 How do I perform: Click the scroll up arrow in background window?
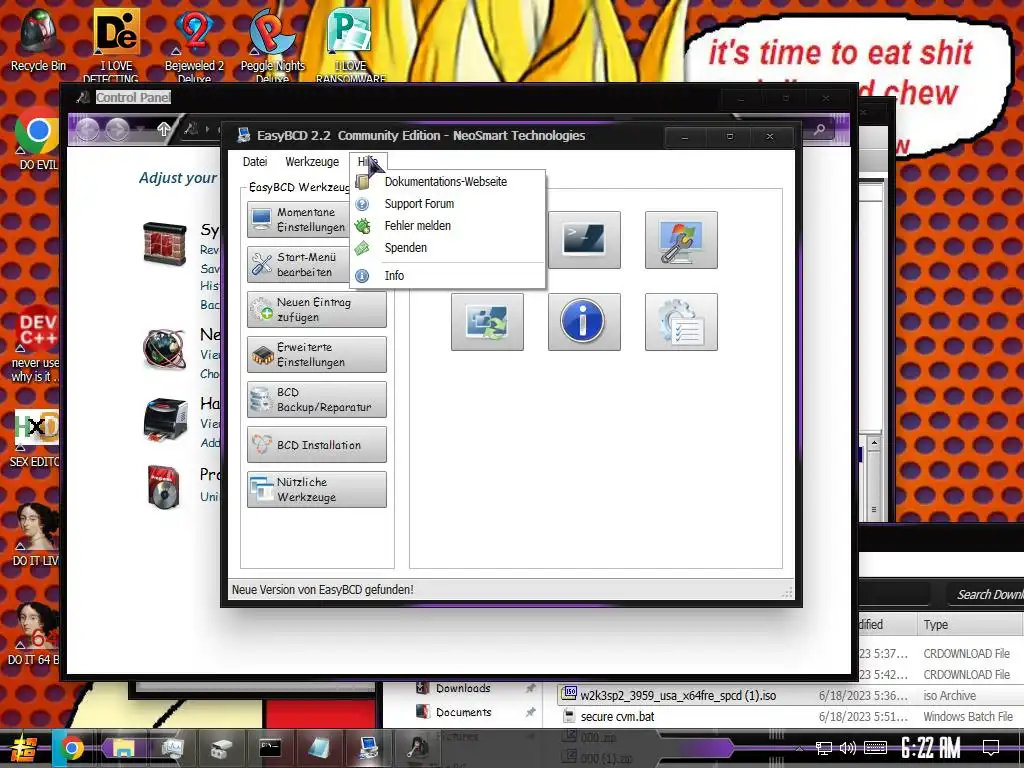874,443
